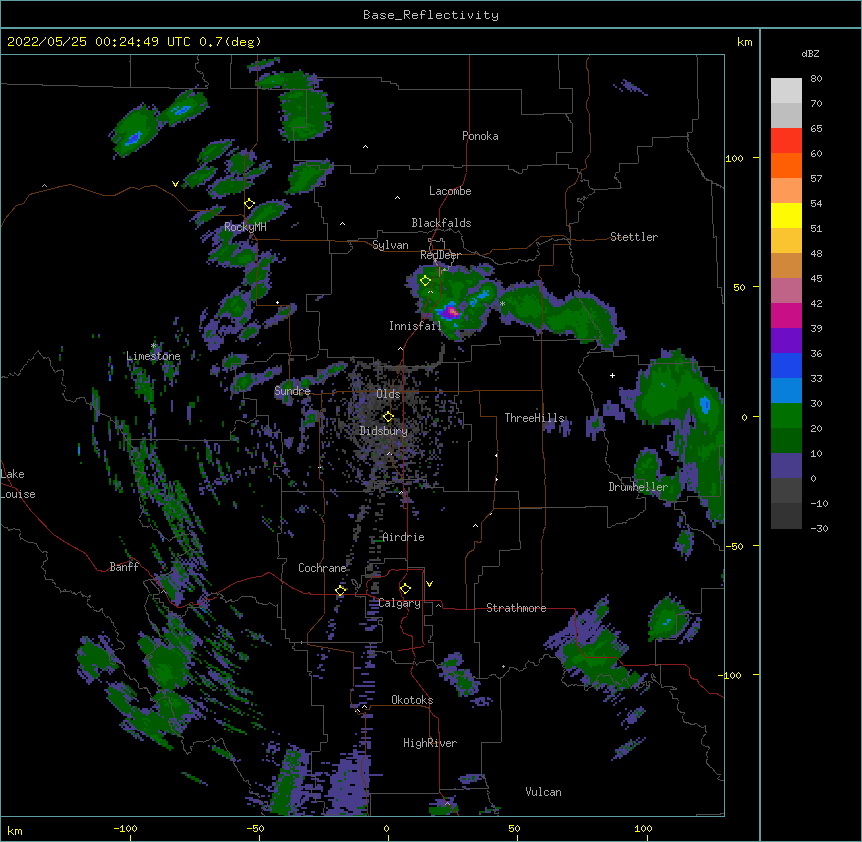Screen dimensions: 862x842
Task: Click the Cochrane label
Action: pyautogui.click(x=322, y=568)
